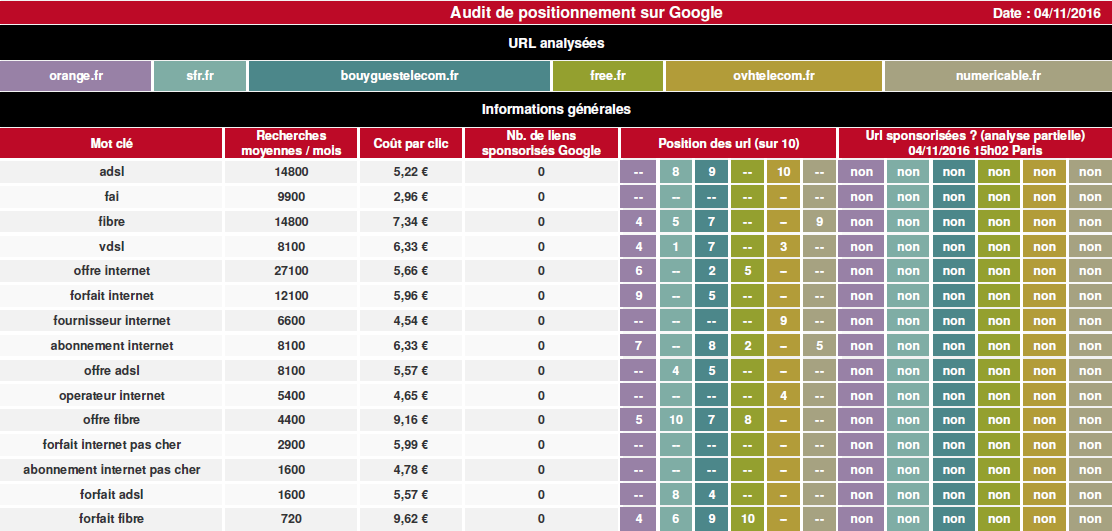Select the 'adsl' keyword cell
The image size is (1112, 531).
pyautogui.click(x=111, y=172)
